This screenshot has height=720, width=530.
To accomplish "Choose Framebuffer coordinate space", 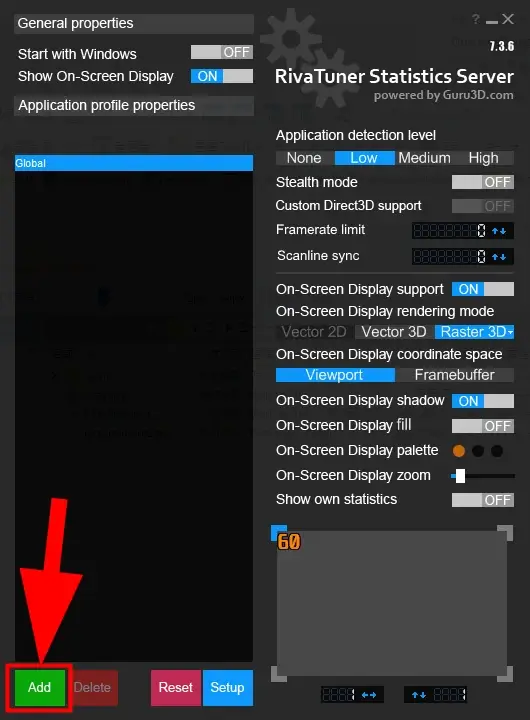I will [x=454, y=375].
